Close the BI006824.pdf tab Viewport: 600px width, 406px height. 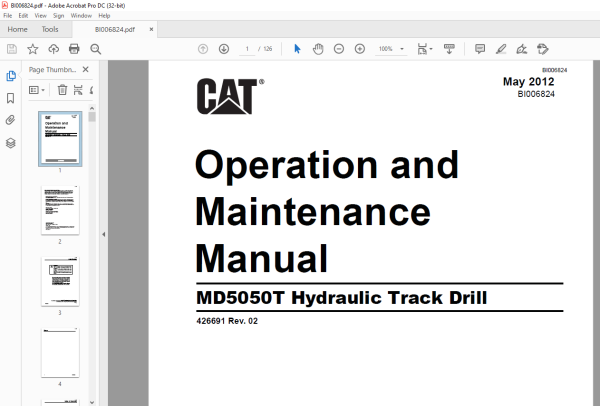(x=151, y=29)
